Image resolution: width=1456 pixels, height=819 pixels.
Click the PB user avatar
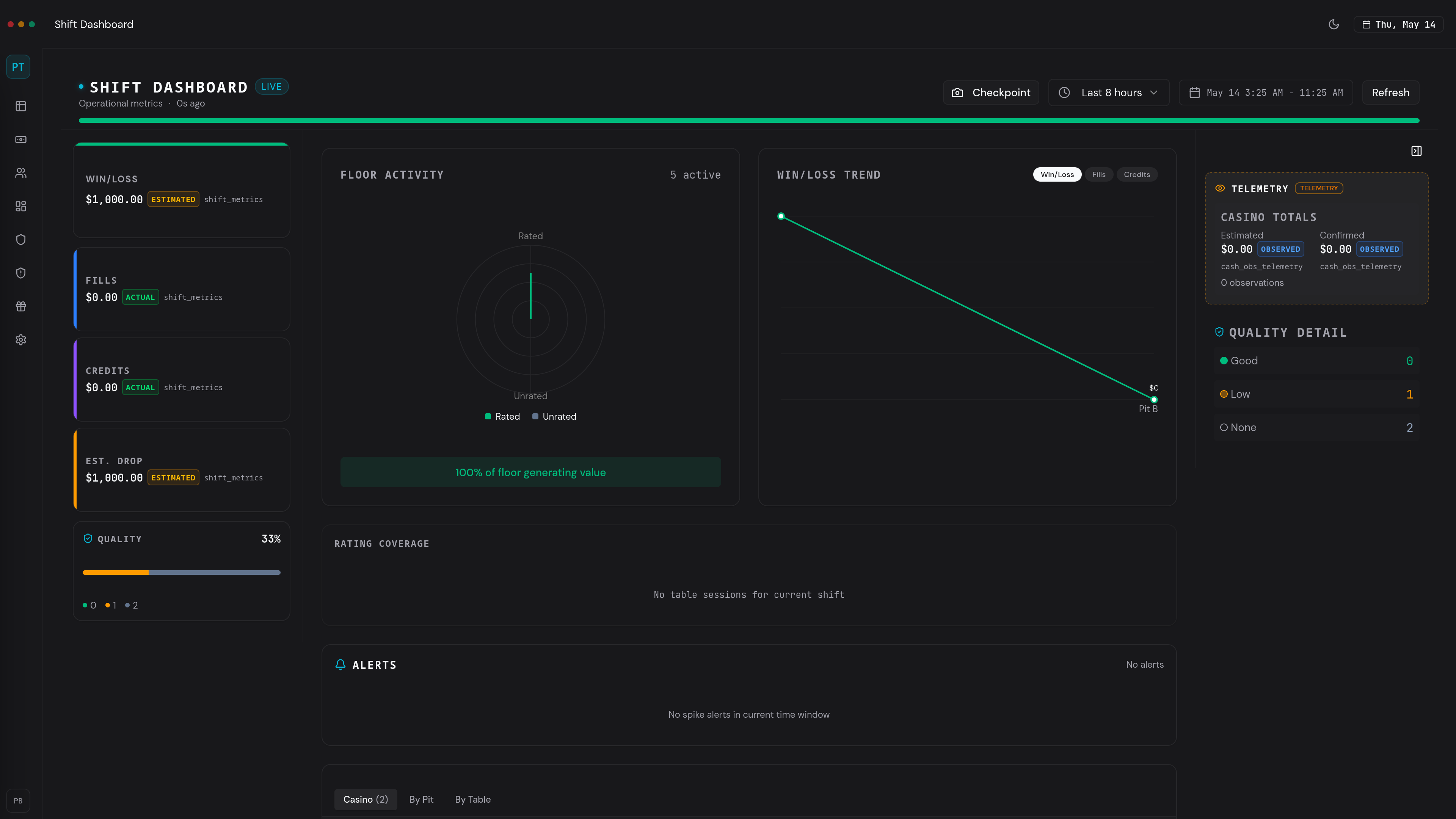(x=18, y=800)
